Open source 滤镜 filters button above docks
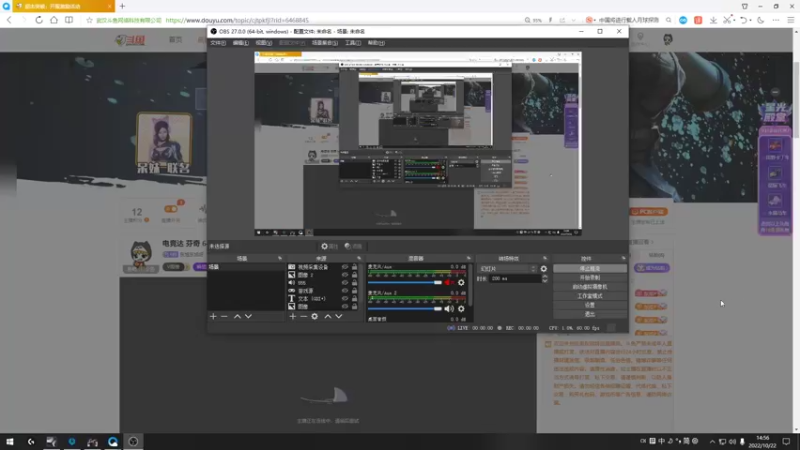 pyautogui.click(x=353, y=246)
